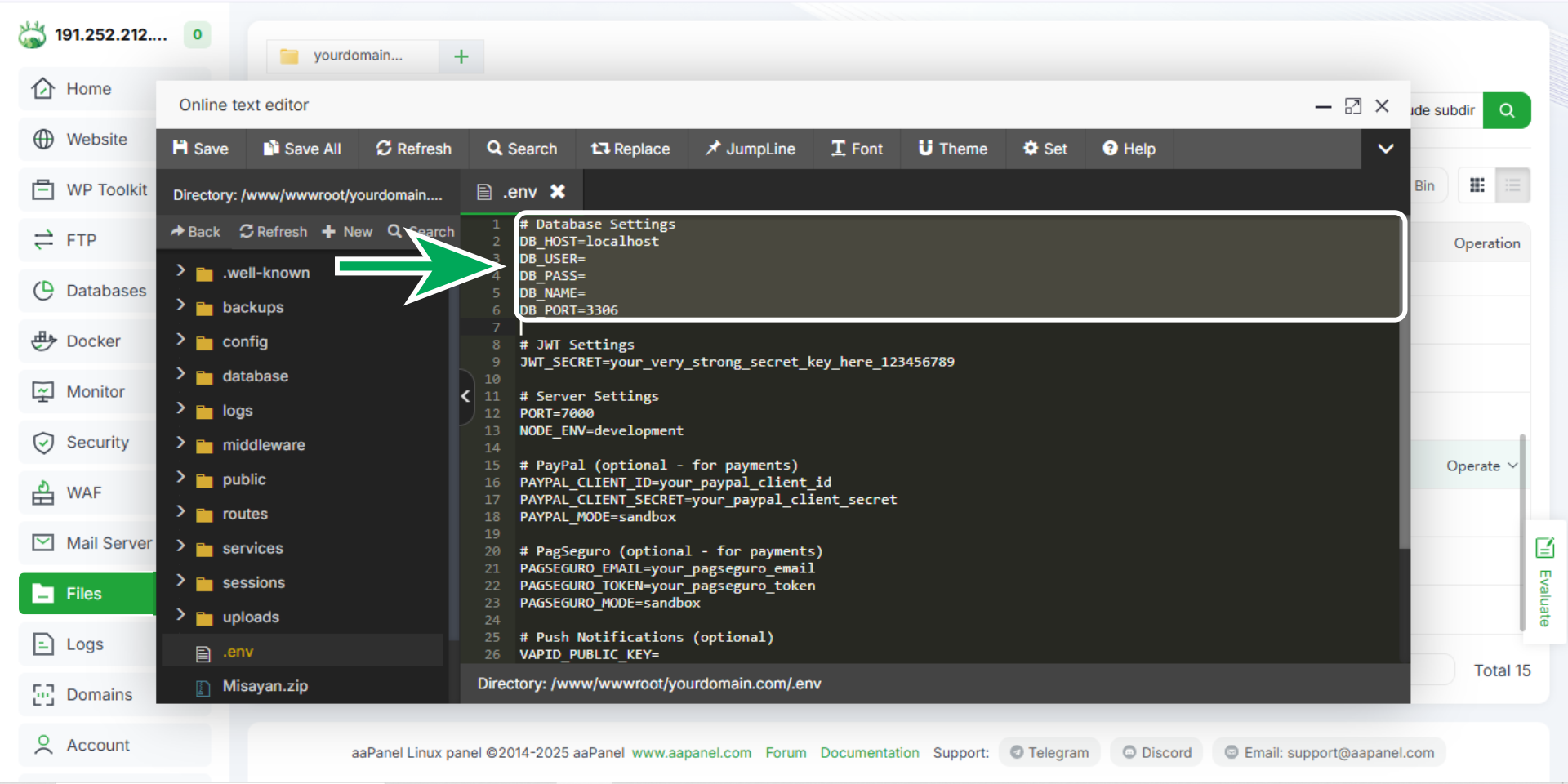Open the Documentation link in footer

point(869,752)
